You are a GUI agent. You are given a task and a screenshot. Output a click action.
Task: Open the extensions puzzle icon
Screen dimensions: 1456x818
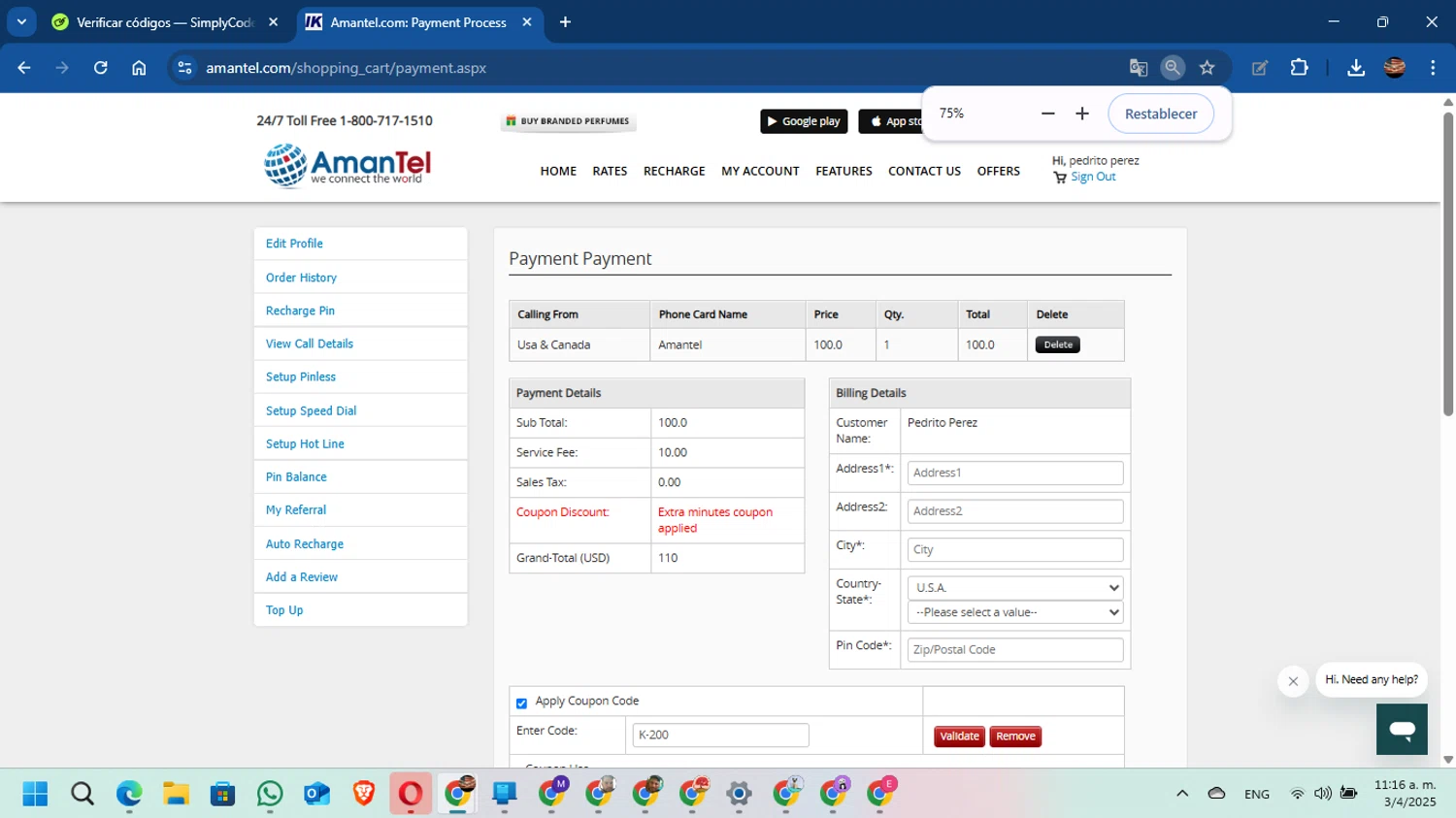click(x=1299, y=68)
